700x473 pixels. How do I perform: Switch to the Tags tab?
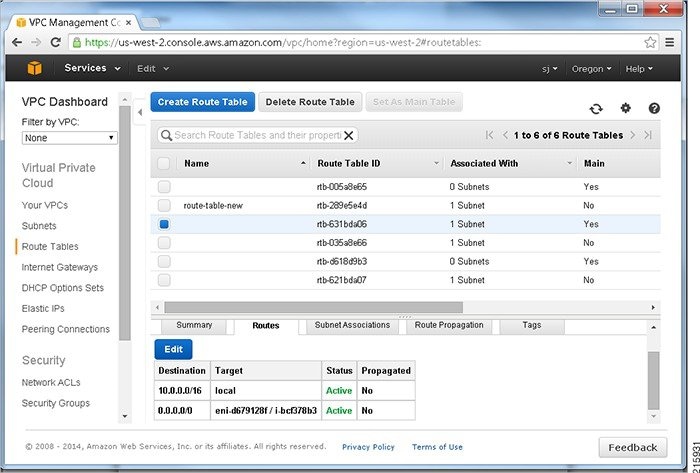pyautogui.click(x=532, y=326)
